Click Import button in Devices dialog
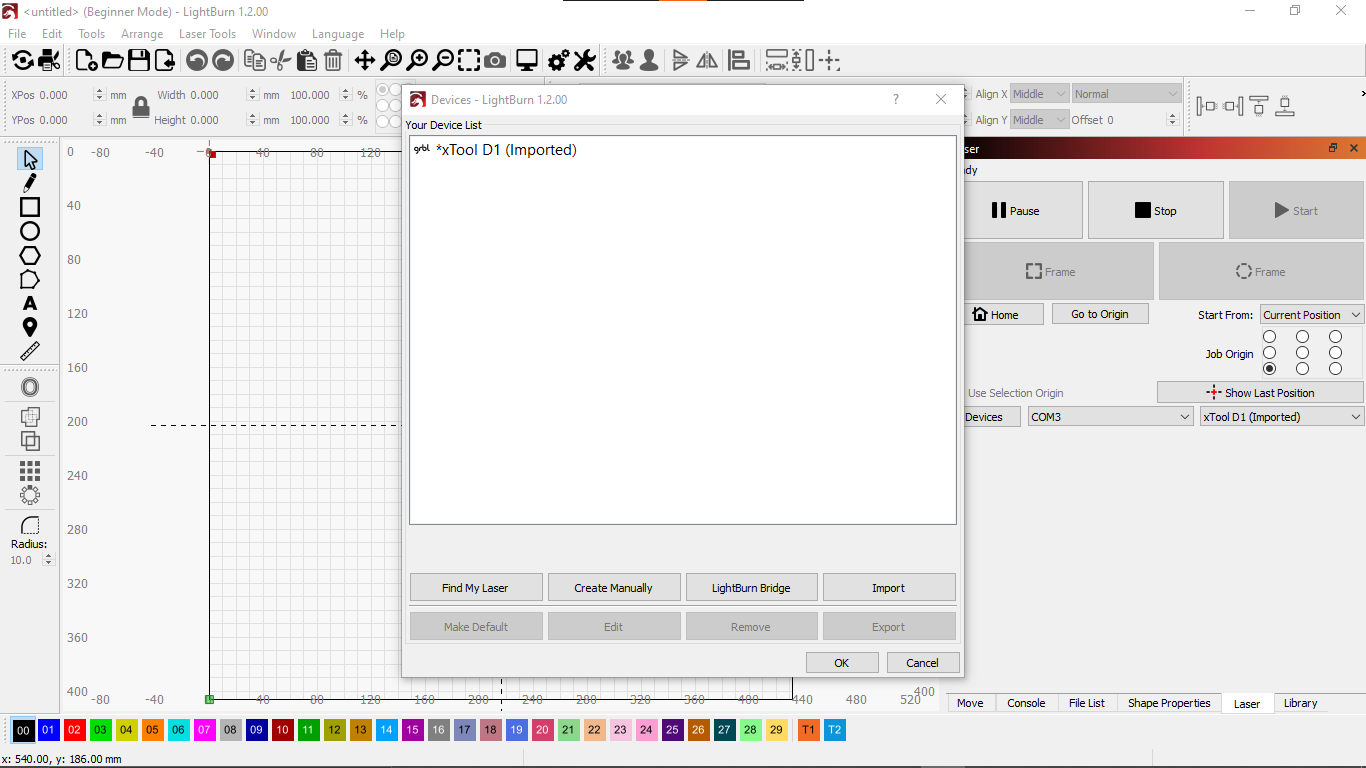 coord(889,588)
